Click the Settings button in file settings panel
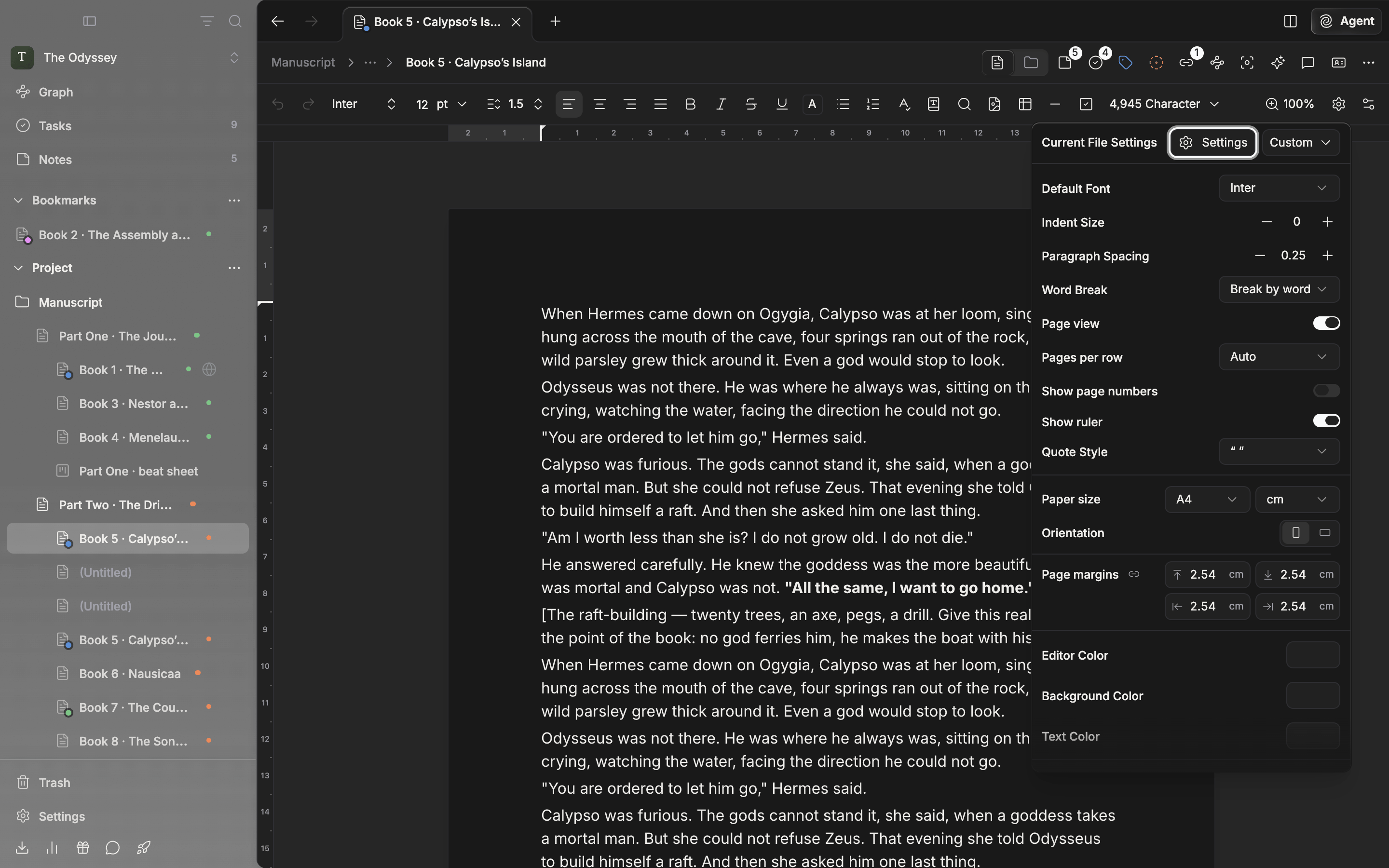 coord(1212,142)
